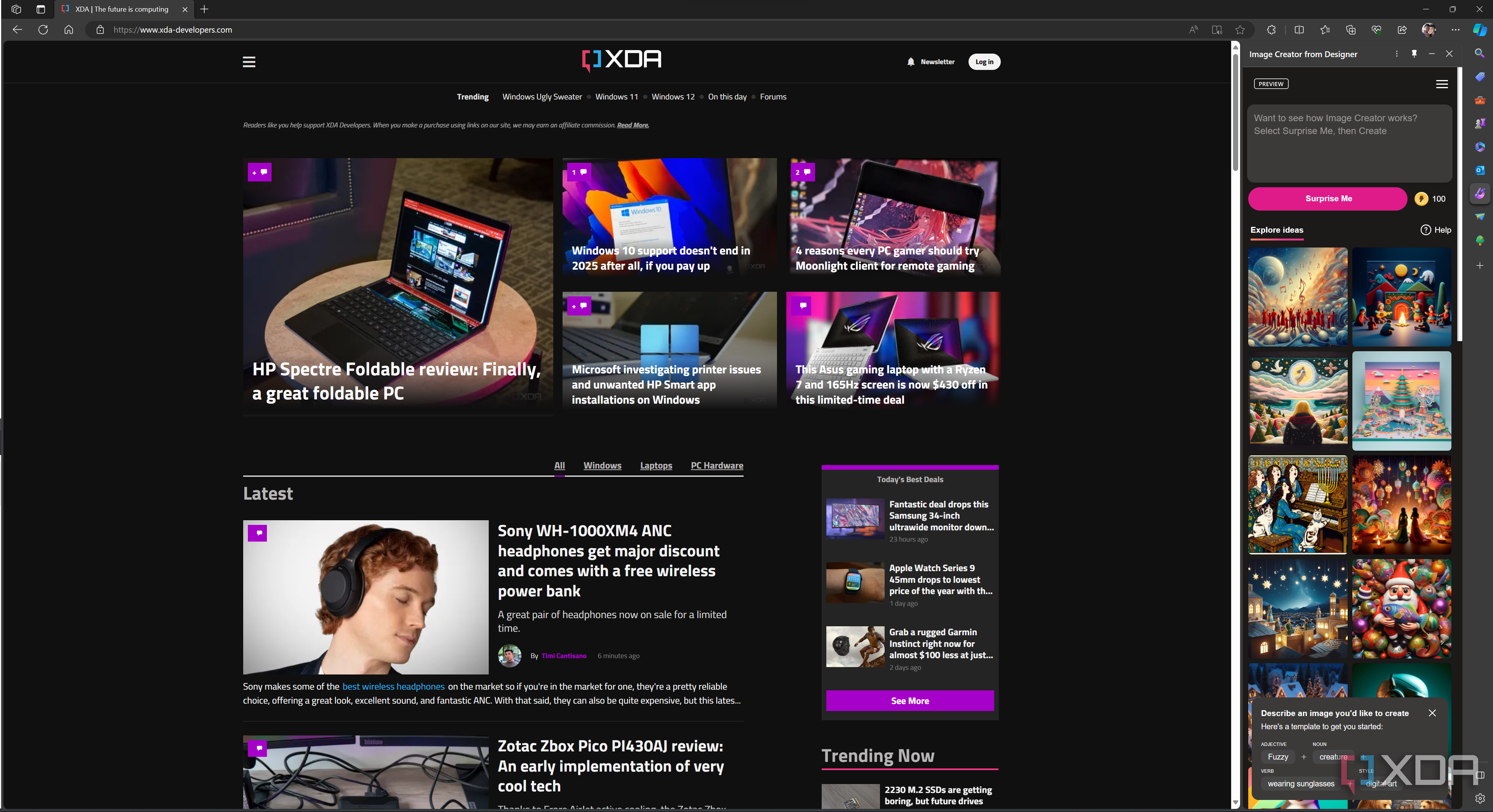Open sidebar settings gear
Screen dimensions: 1493x812
pos(1480,798)
